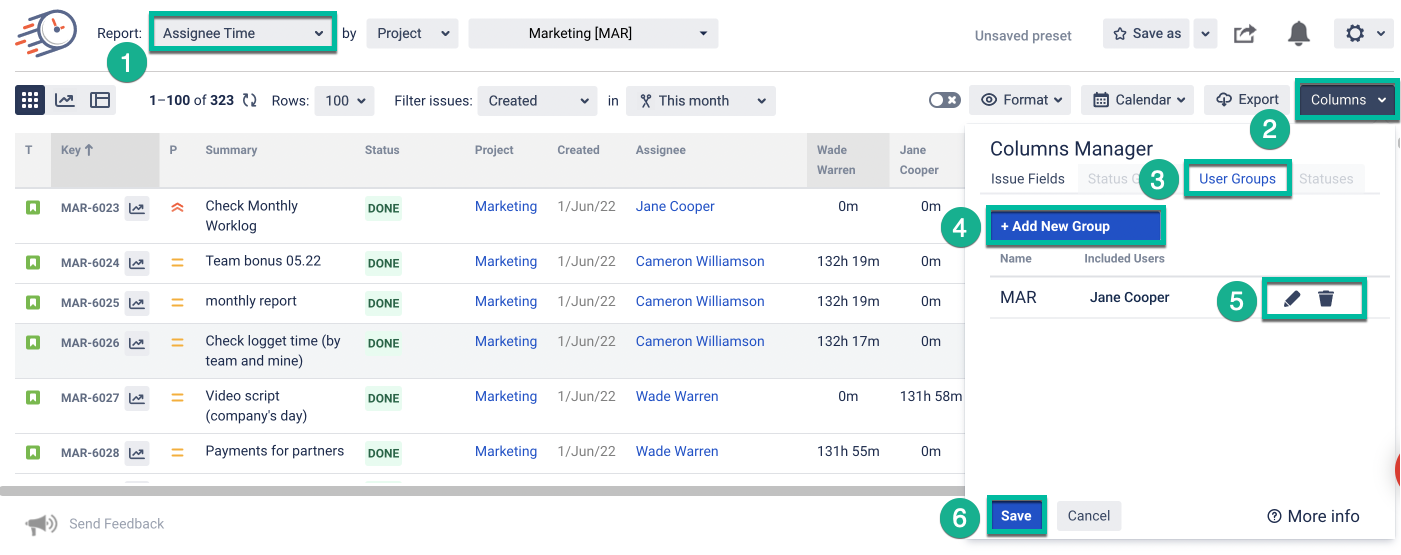Open the Filter issues Created dropdown

537,100
